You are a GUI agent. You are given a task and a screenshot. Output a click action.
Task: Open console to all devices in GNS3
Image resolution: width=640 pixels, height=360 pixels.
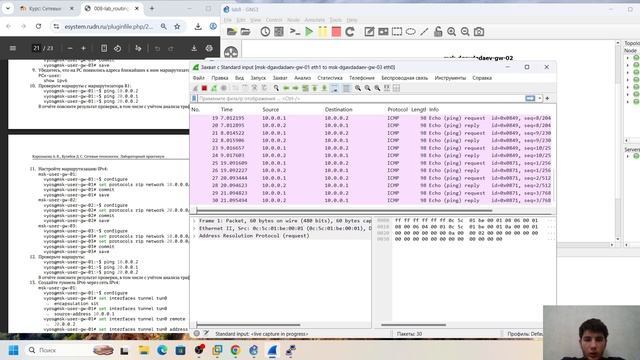click(295, 31)
